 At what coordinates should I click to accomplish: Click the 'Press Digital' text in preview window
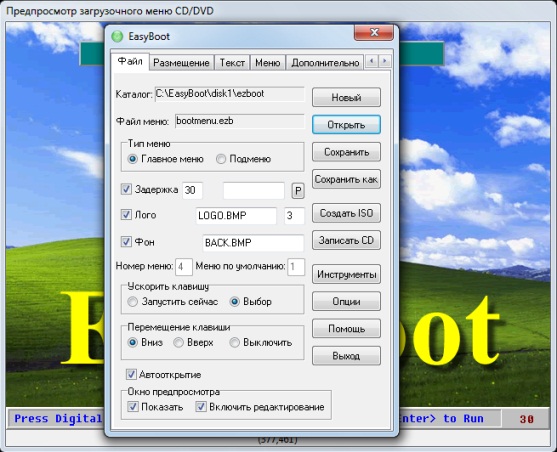pyautogui.click(x=58, y=419)
